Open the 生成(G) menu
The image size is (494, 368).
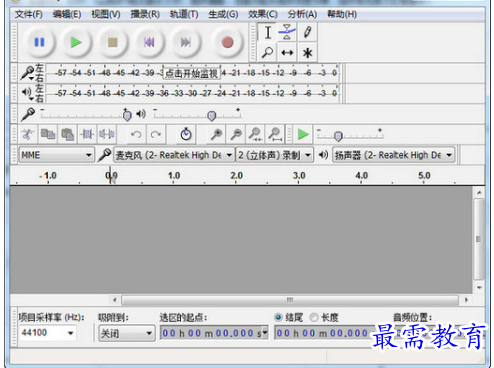tap(223, 14)
